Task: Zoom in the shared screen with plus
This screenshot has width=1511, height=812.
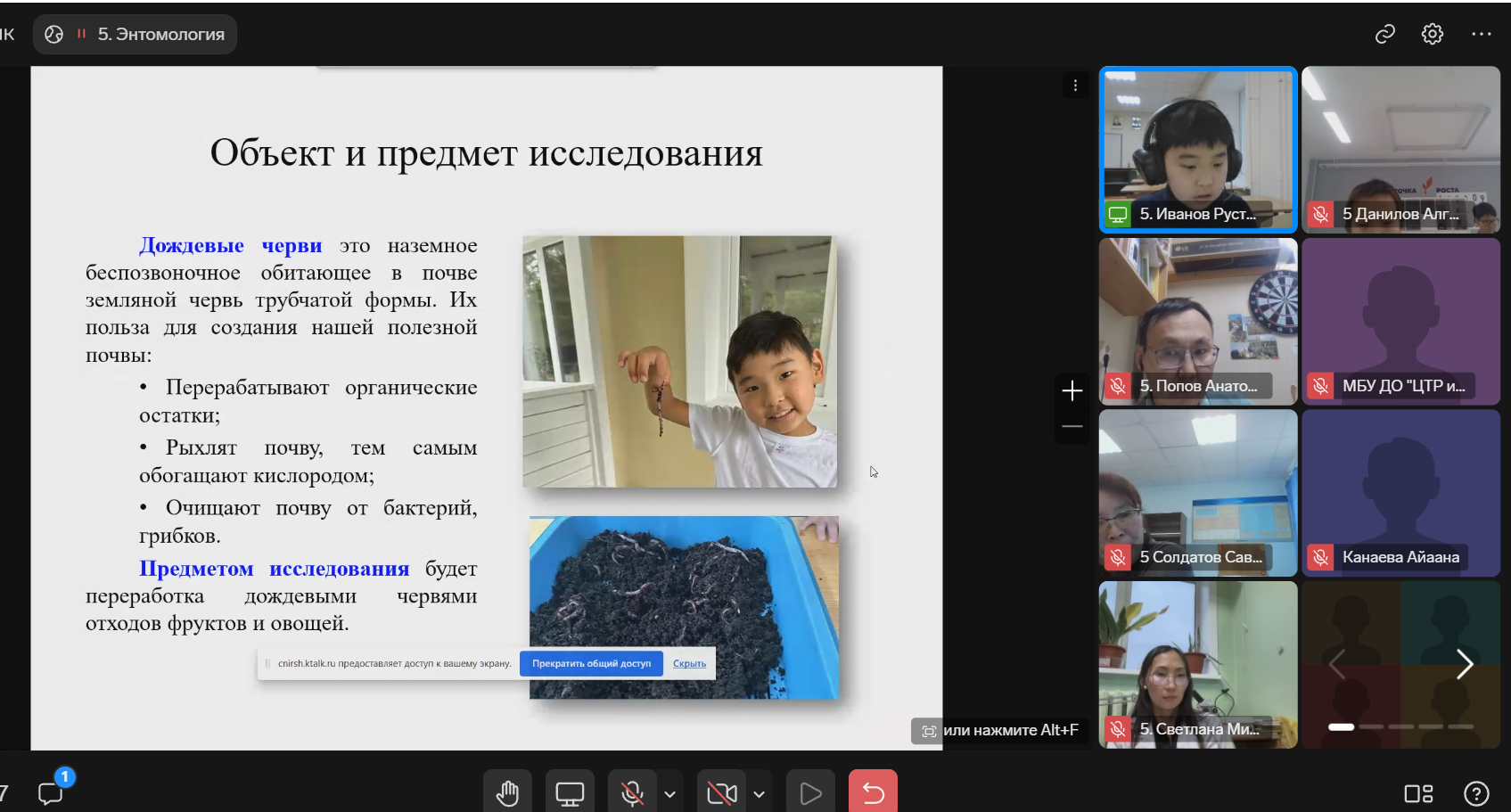Action: pyautogui.click(x=1072, y=390)
